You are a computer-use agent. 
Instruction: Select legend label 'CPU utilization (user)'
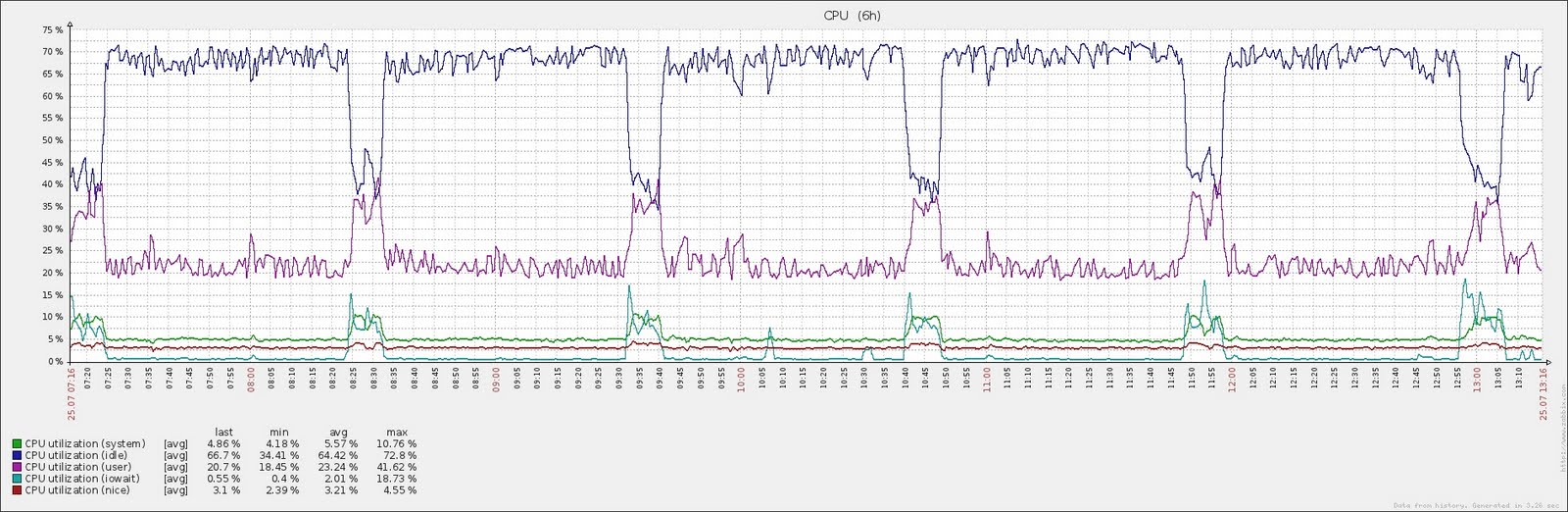point(78,468)
